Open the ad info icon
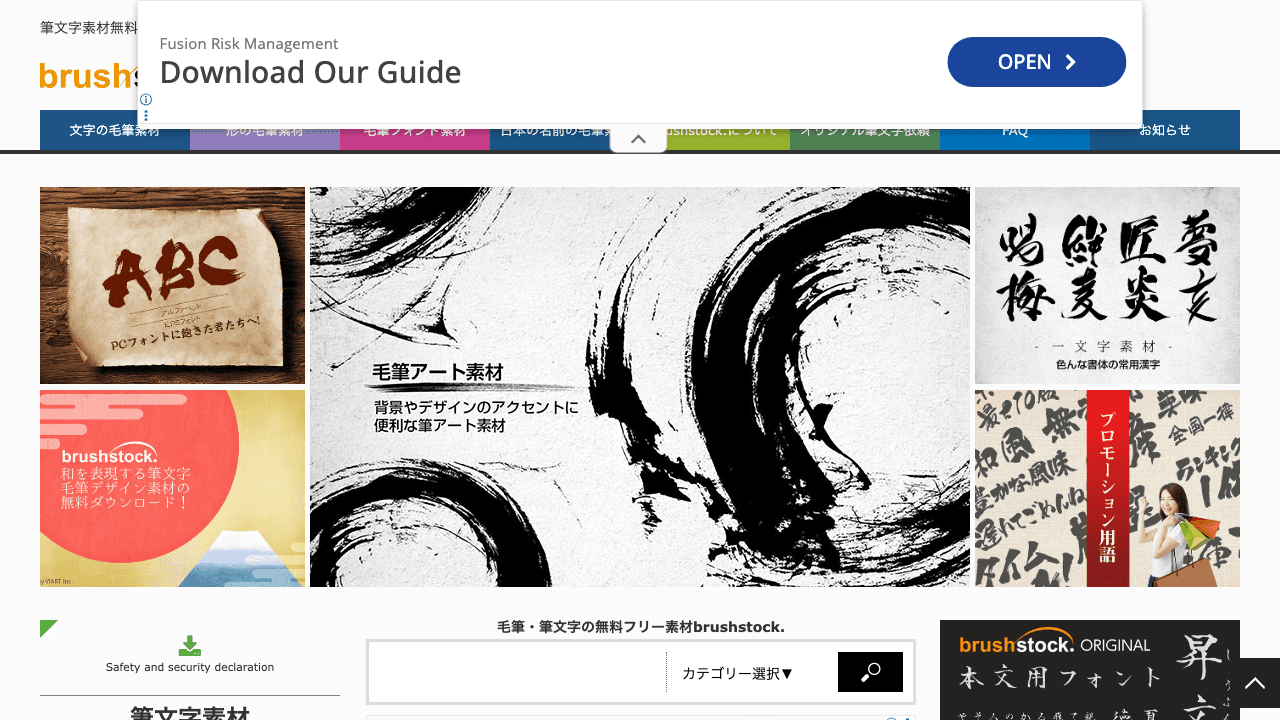The height and width of the screenshot is (720, 1280). (x=146, y=100)
